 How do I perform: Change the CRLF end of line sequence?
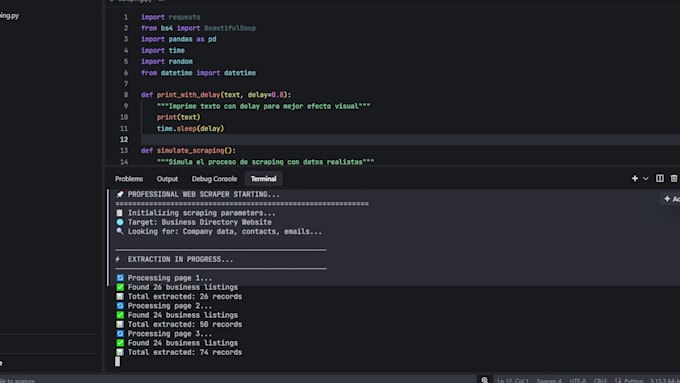pos(600,380)
